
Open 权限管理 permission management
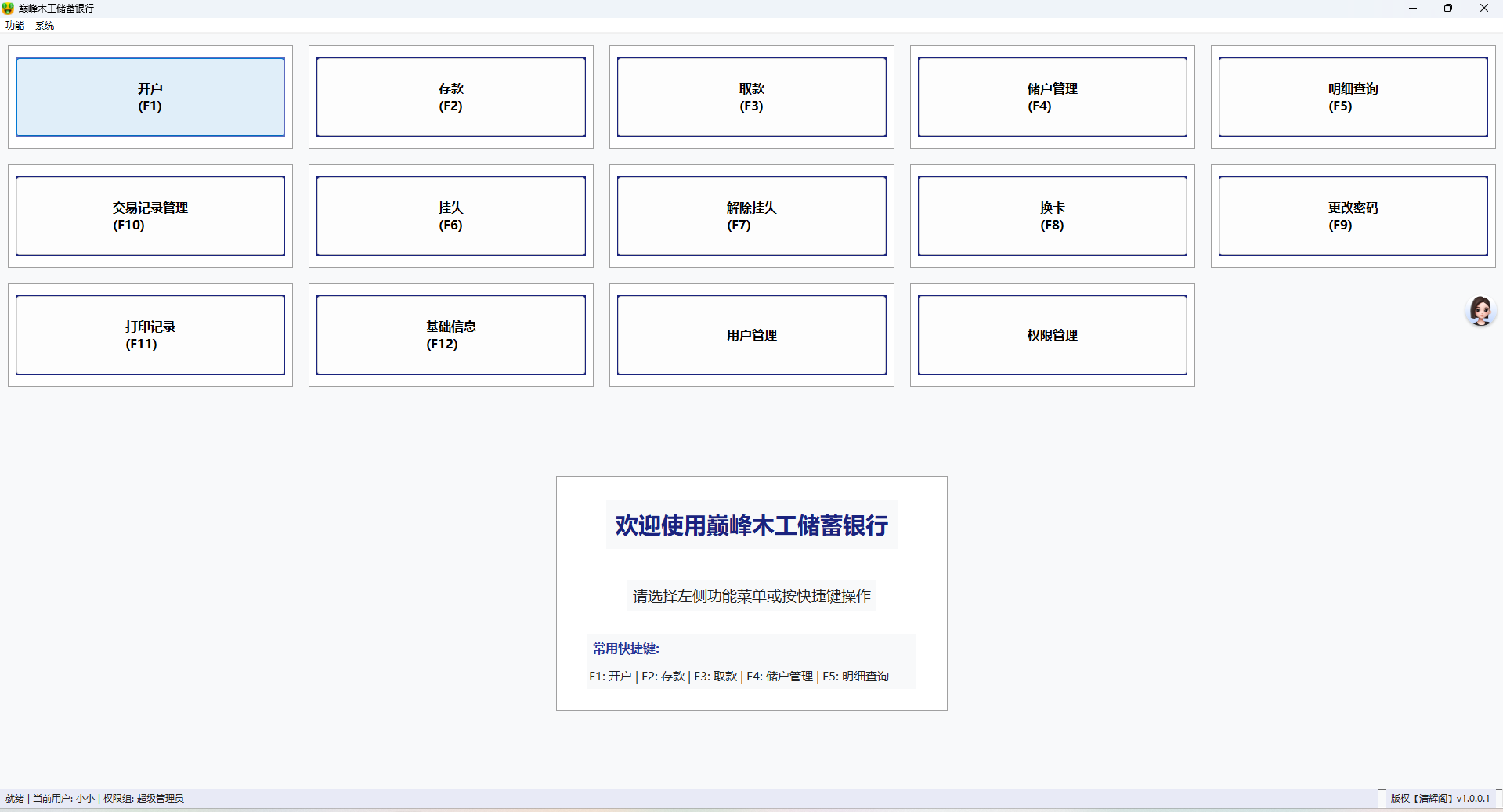click(x=1052, y=334)
